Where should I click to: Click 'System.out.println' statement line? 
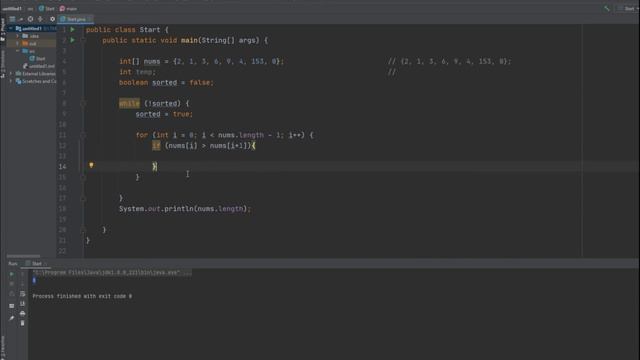(x=184, y=209)
